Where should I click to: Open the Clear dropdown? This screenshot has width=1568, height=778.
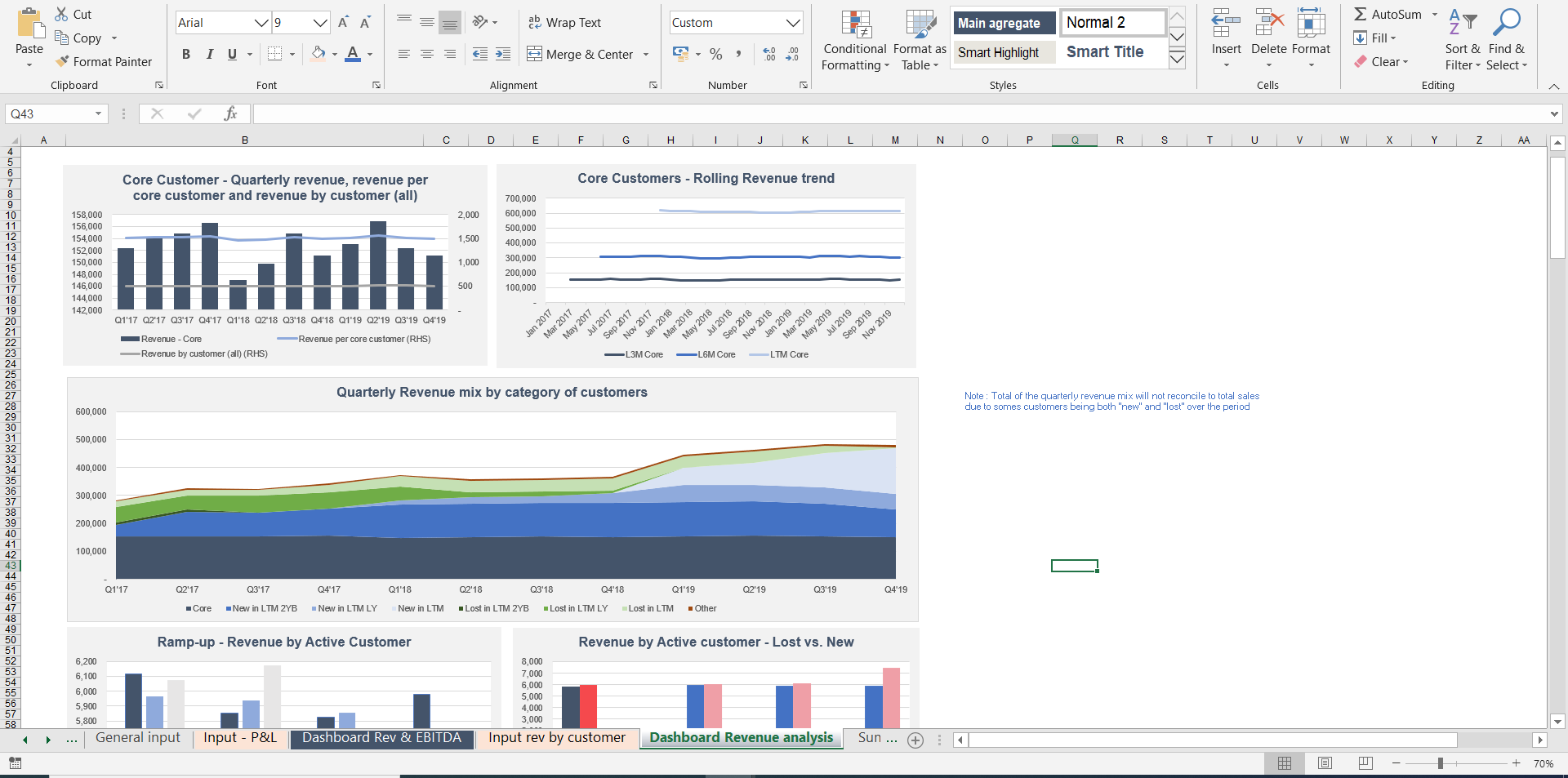pos(1381,61)
